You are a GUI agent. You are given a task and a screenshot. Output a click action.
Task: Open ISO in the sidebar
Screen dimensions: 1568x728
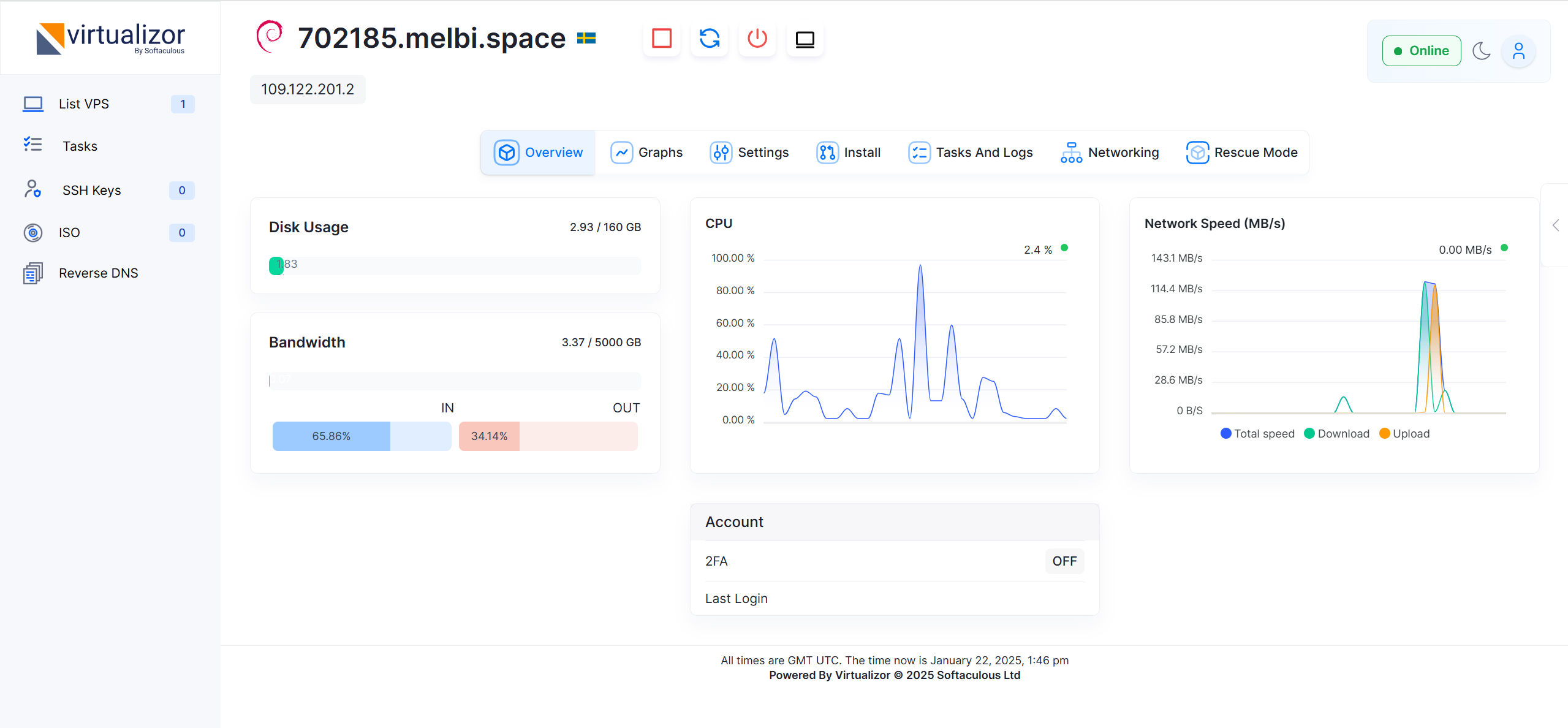pyautogui.click(x=110, y=233)
